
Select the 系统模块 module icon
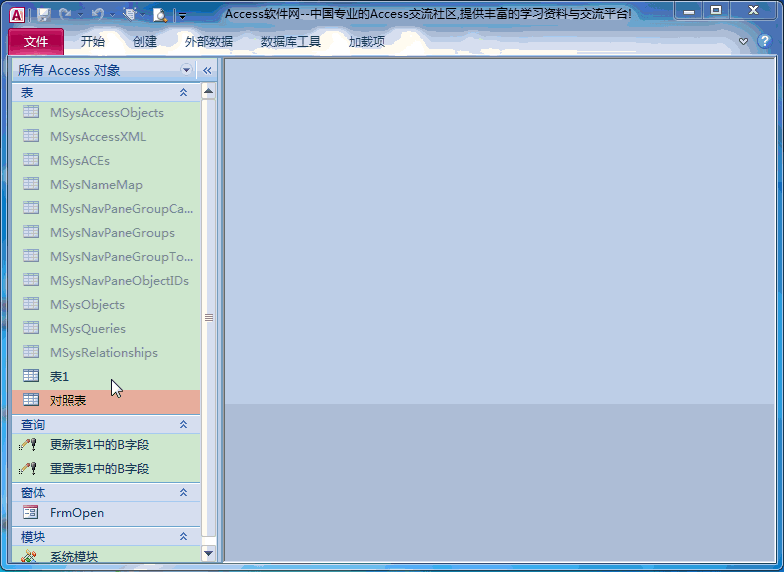tap(29, 555)
